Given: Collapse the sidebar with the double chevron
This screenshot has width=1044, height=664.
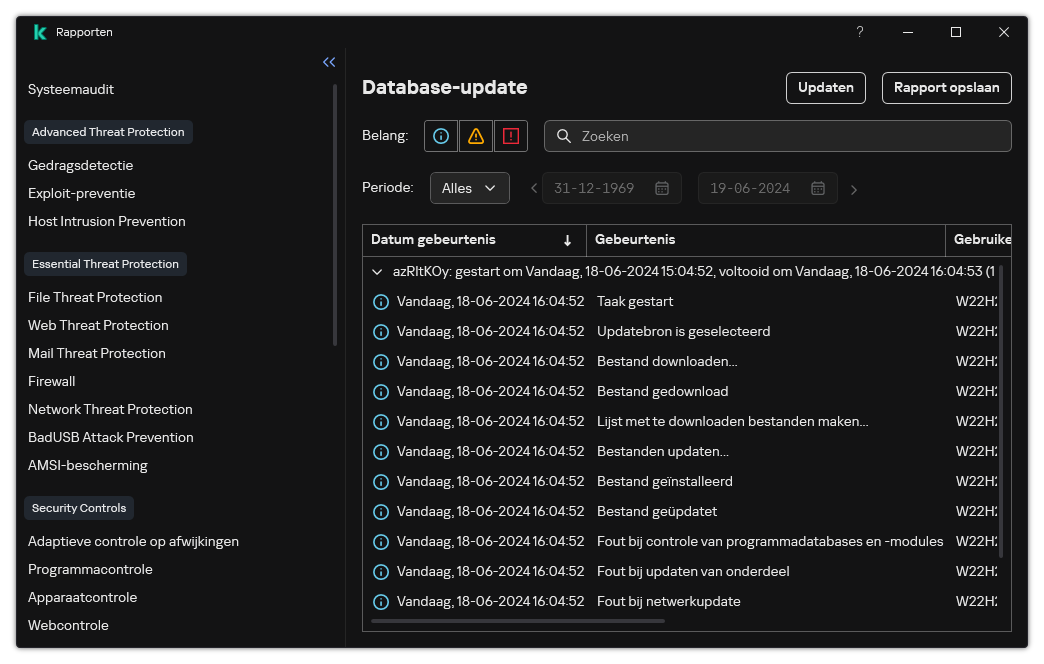Looking at the screenshot, I should click(x=329, y=62).
